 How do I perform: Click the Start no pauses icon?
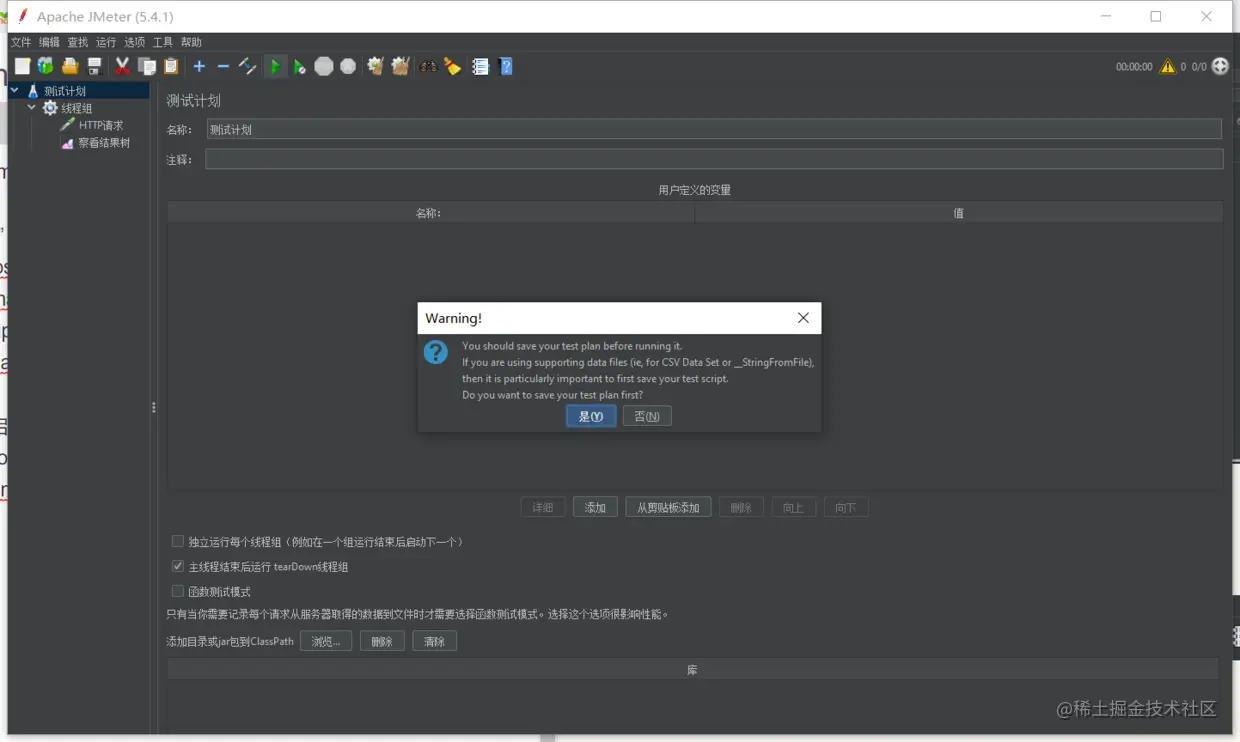[x=299, y=67]
